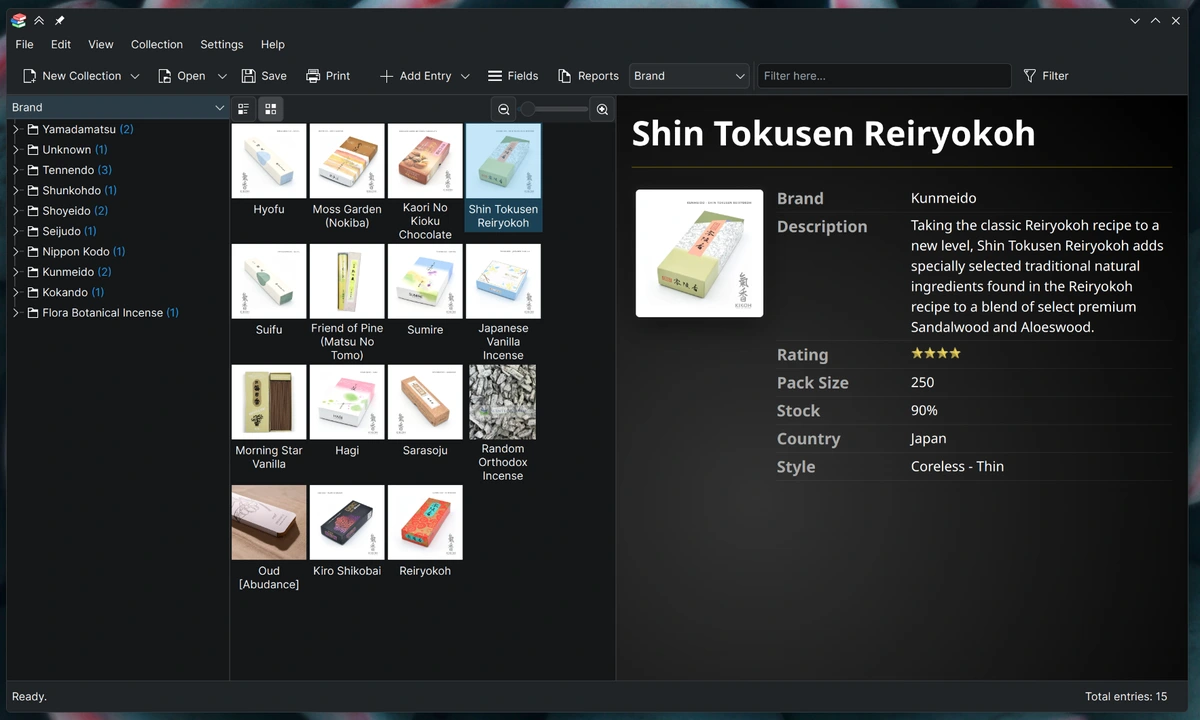This screenshot has width=1200, height=720.
Task: Click the star rating in details
Action: [936, 353]
